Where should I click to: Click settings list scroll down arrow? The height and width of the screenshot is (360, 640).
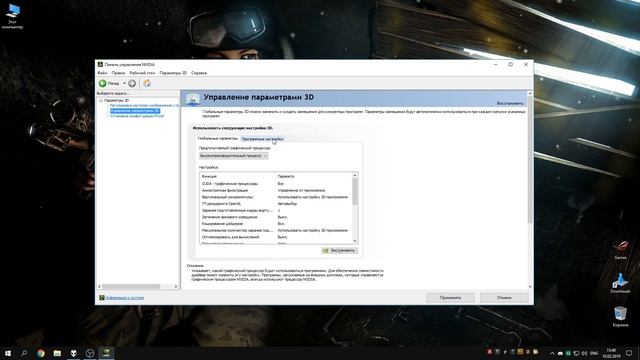[355, 241]
